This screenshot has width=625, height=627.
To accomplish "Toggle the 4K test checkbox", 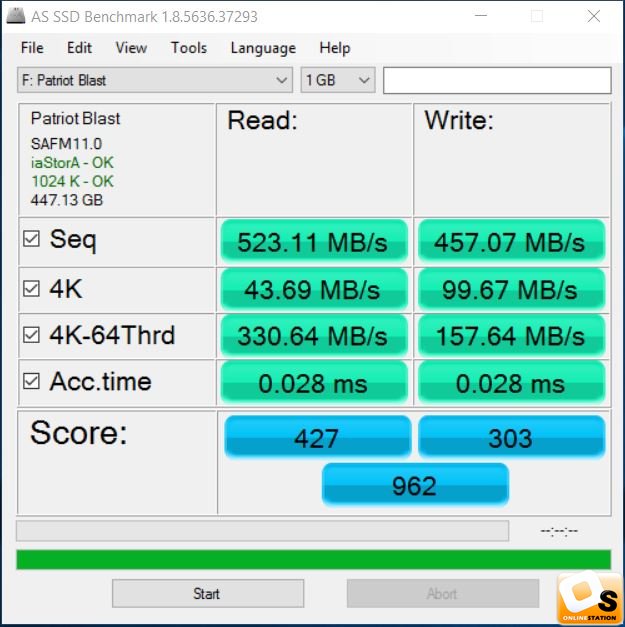I will tap(31, 288).
